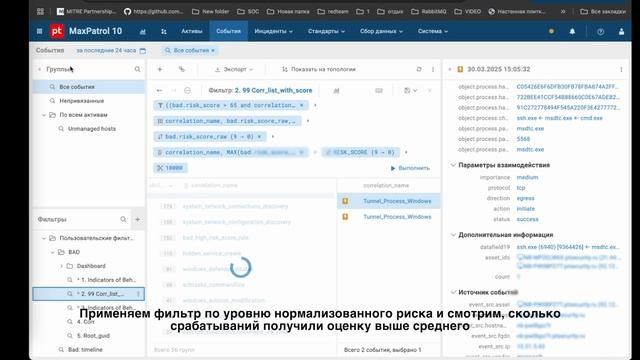Open event card kebab menu

pyautogui.click(x=621, y=69)
